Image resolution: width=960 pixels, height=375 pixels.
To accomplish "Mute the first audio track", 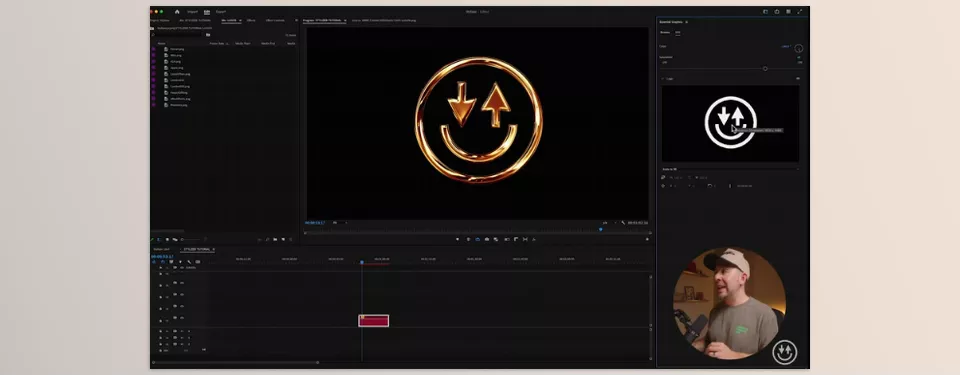I will click(182, 331).
